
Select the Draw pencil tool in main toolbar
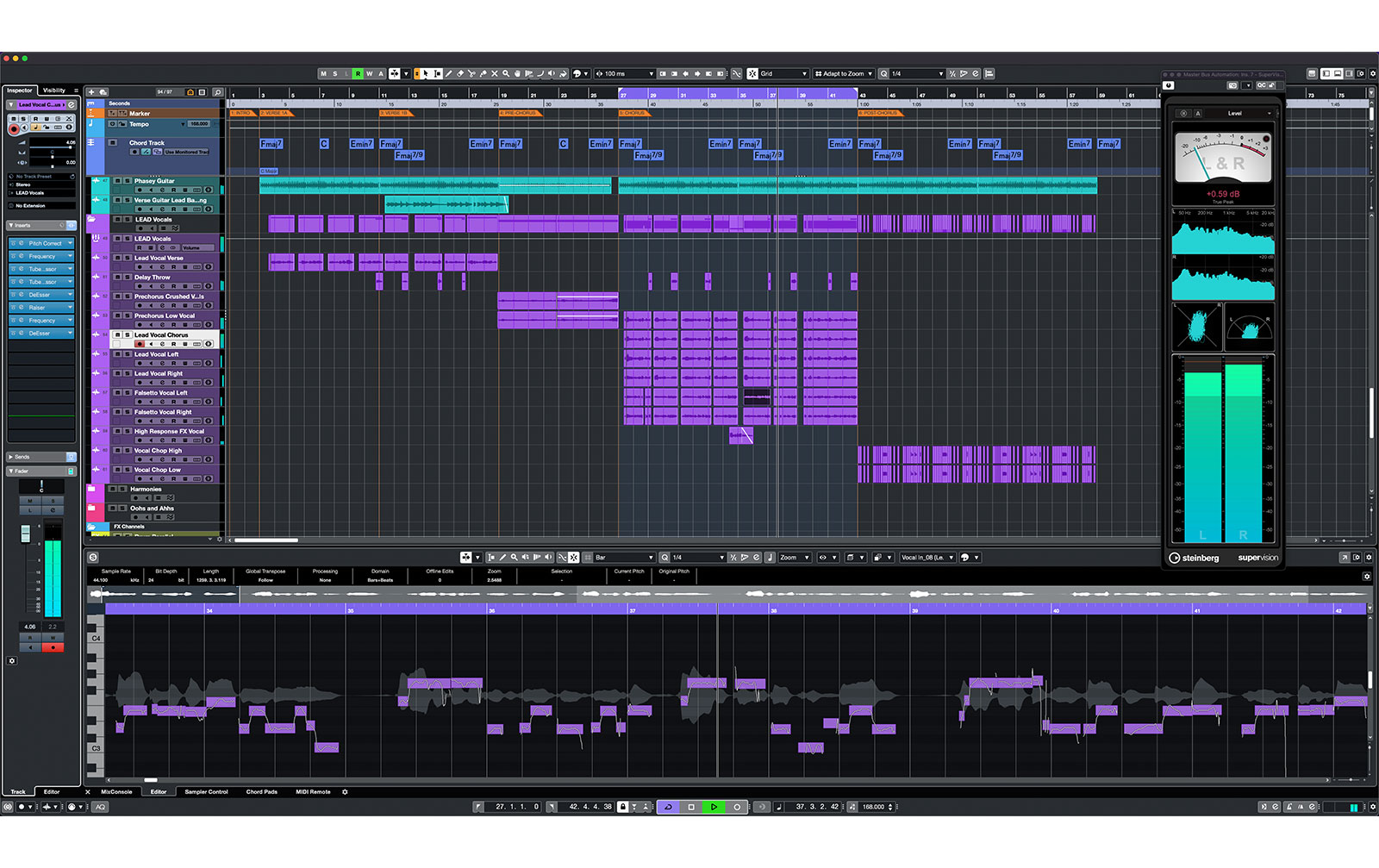pyautogui.click(x=448, y=73)
